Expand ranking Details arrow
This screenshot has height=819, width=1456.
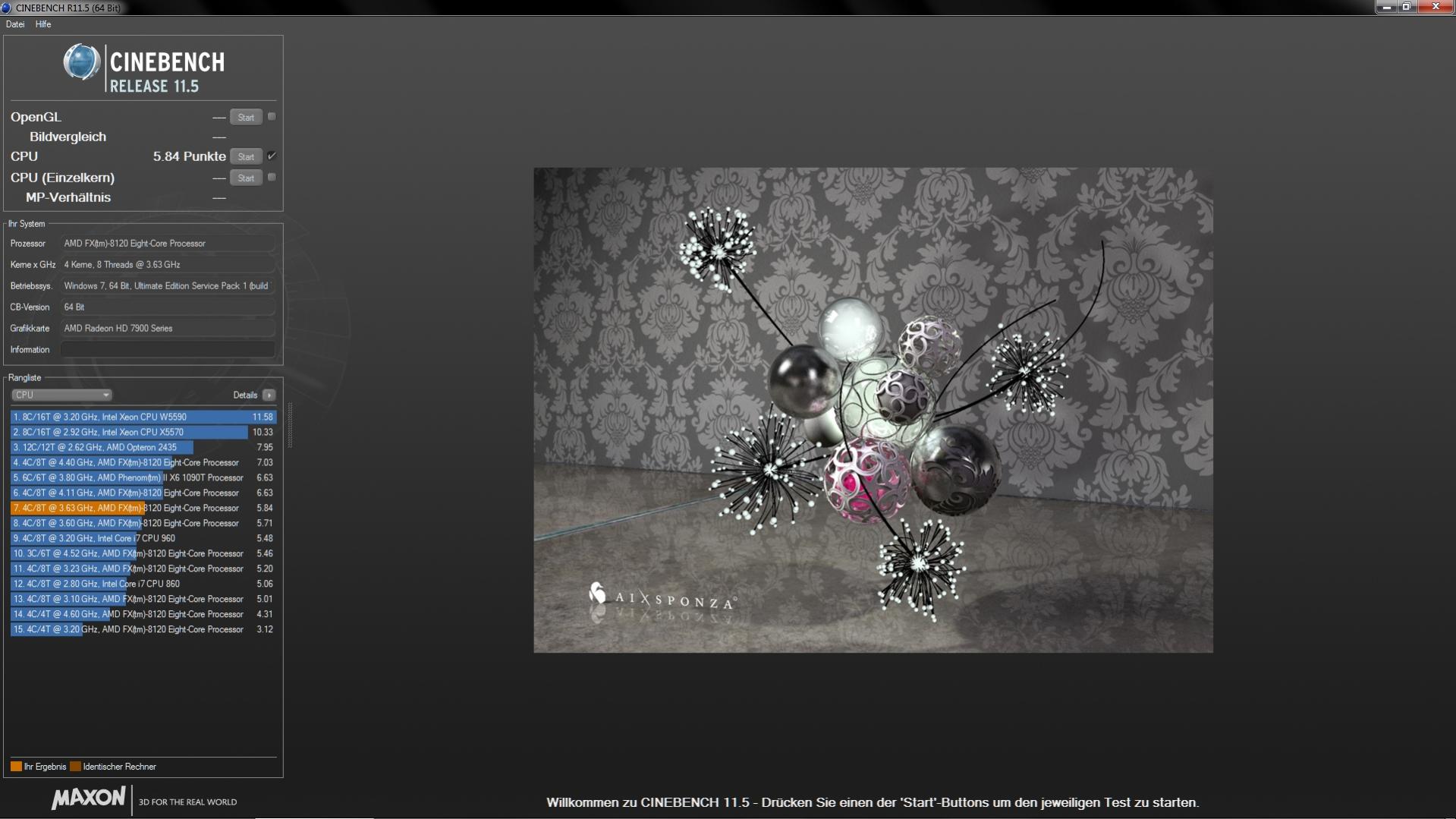click(x=269, y=395)
